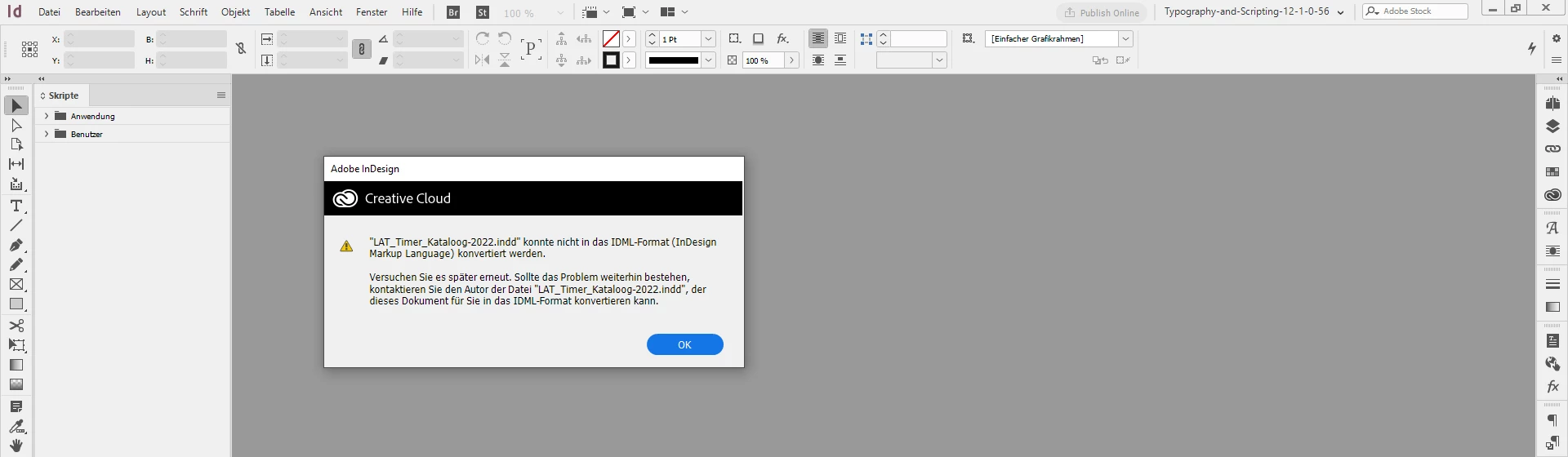Open the view options dropdown

(x=595, y=12)
